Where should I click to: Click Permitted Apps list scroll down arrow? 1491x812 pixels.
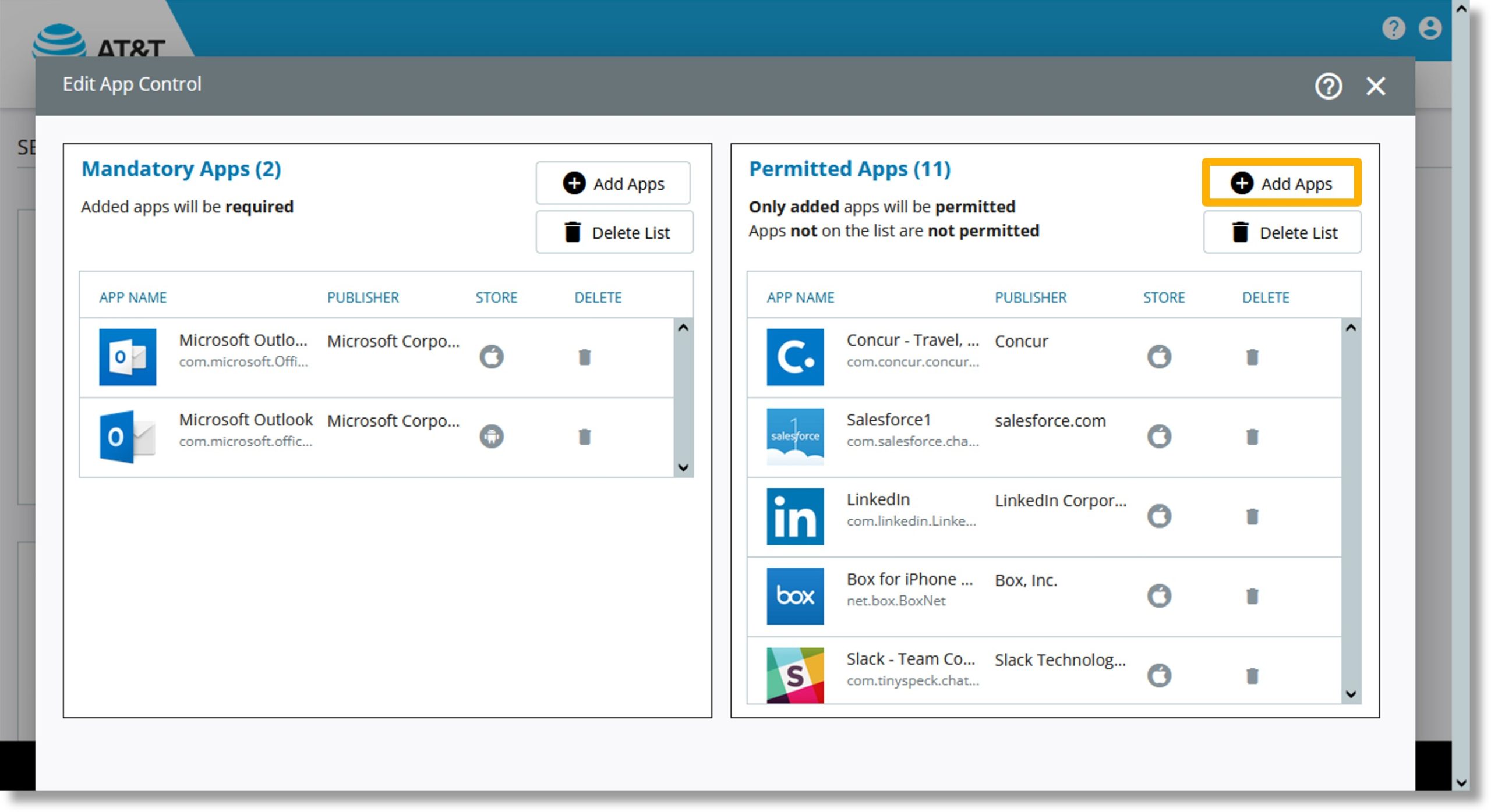(x=1351, y=694)
